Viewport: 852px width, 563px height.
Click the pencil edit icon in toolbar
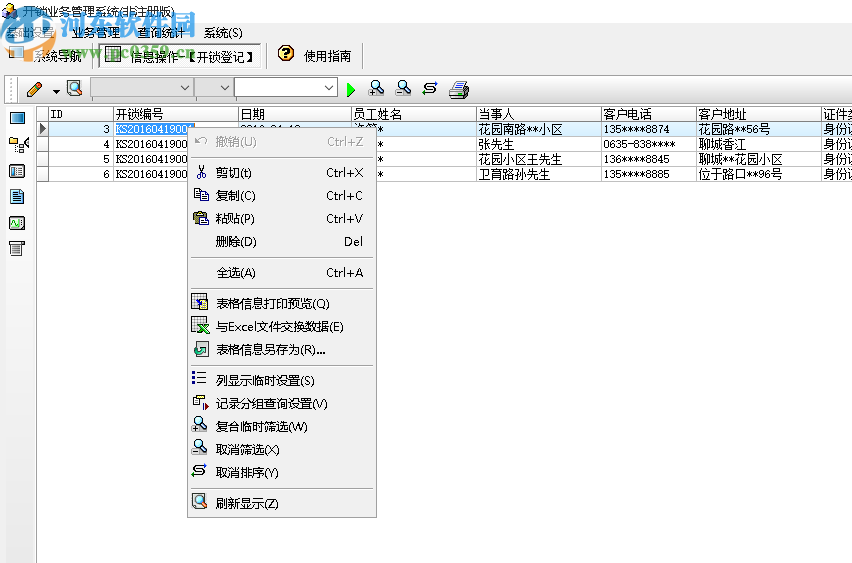(x=34, y=89)
